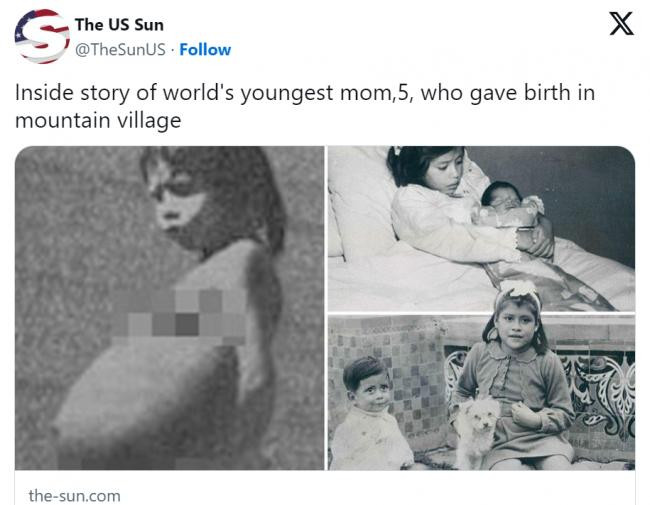Follow The US Sun account
650x505 pixels.
205,49
